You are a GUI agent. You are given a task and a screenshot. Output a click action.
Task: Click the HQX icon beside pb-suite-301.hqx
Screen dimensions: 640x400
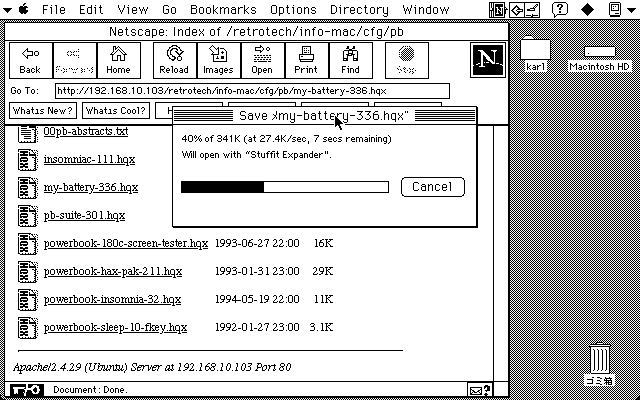(27, 216)
